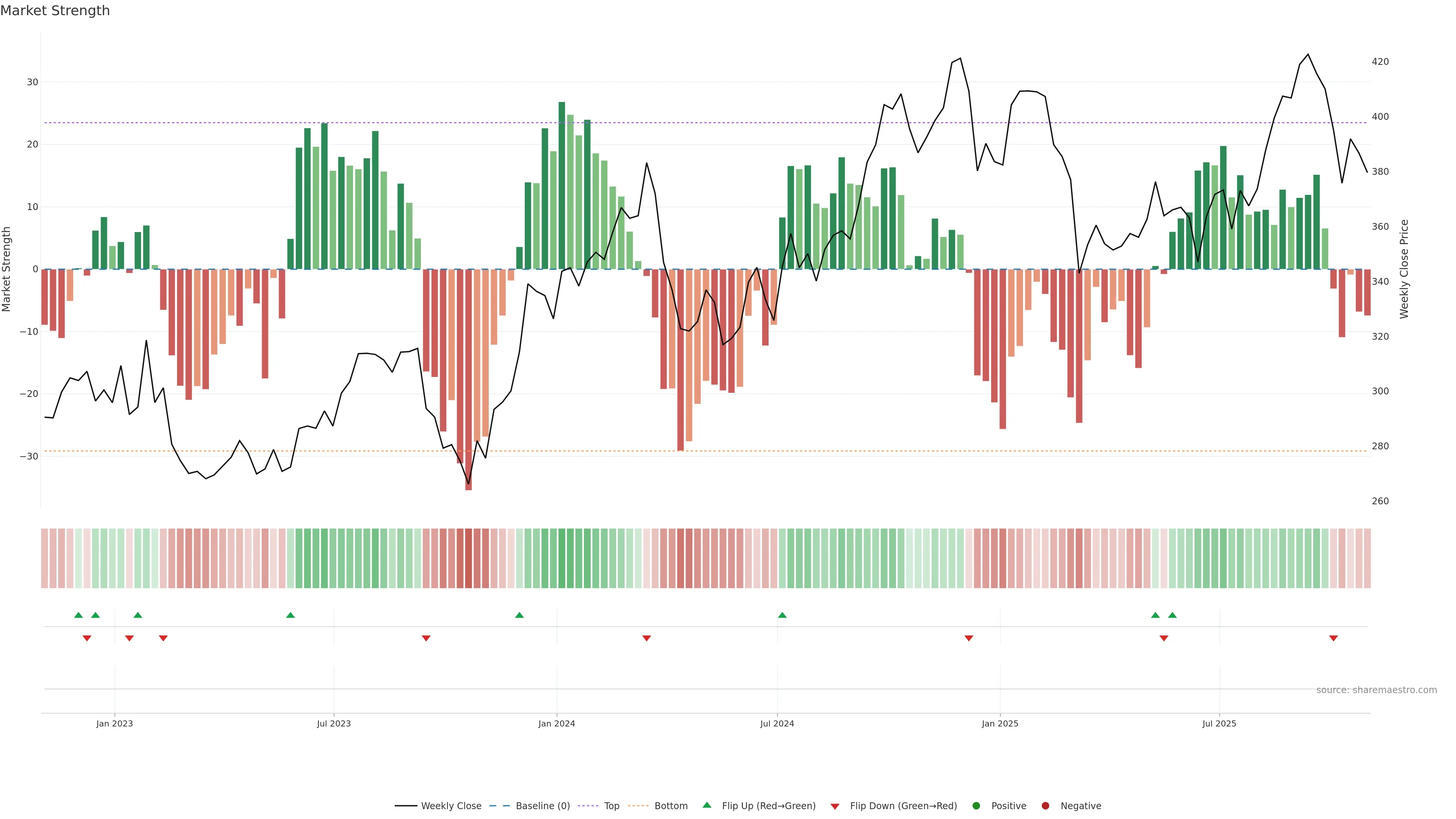1456x819 pixels.
Task: Click the last red flip-down marker after Jul 2025
Action: (1334, 638)
